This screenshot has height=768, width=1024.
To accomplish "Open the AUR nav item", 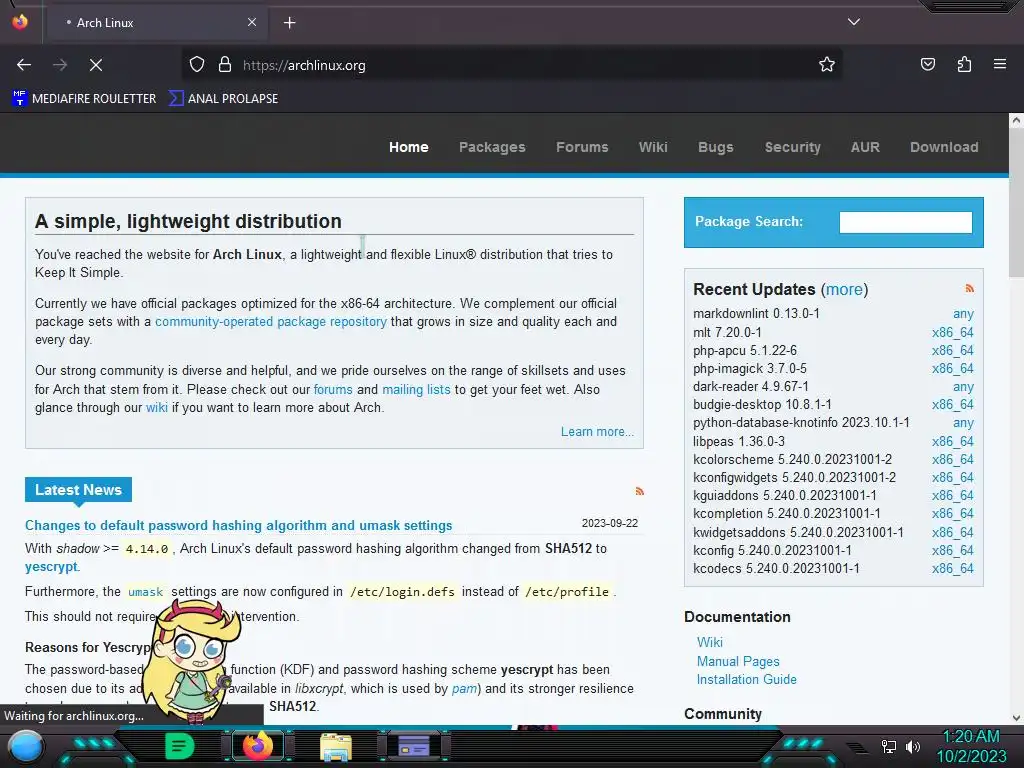I will (865, 147).
